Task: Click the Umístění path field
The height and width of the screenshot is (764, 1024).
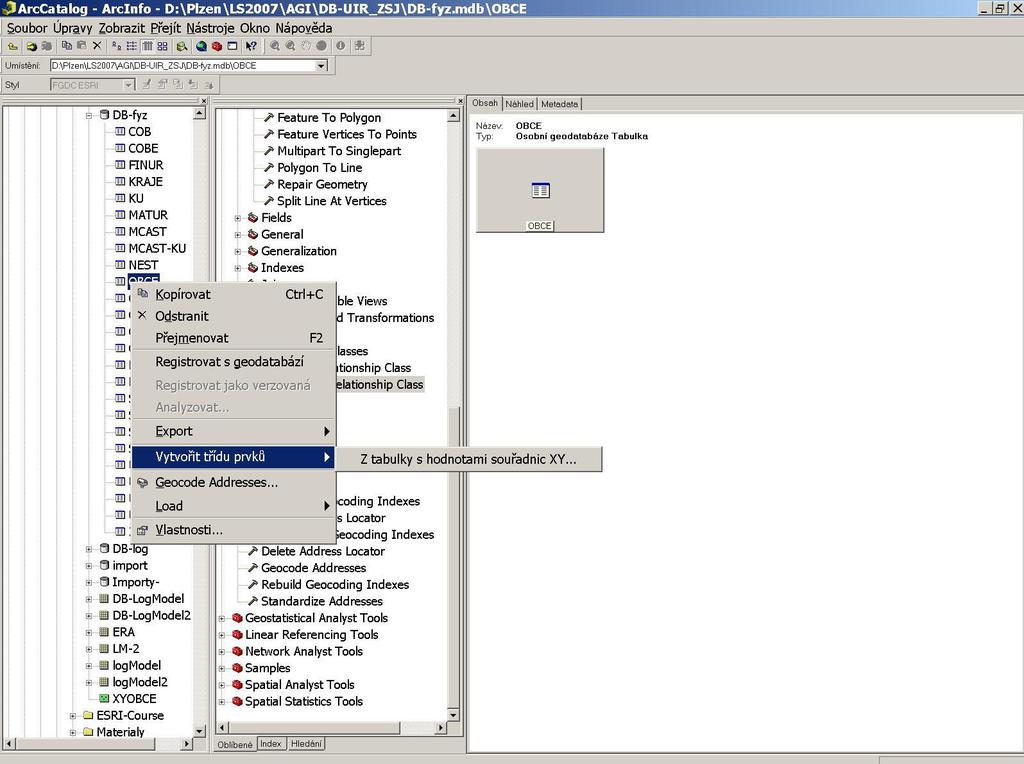Action: point(183,65)
